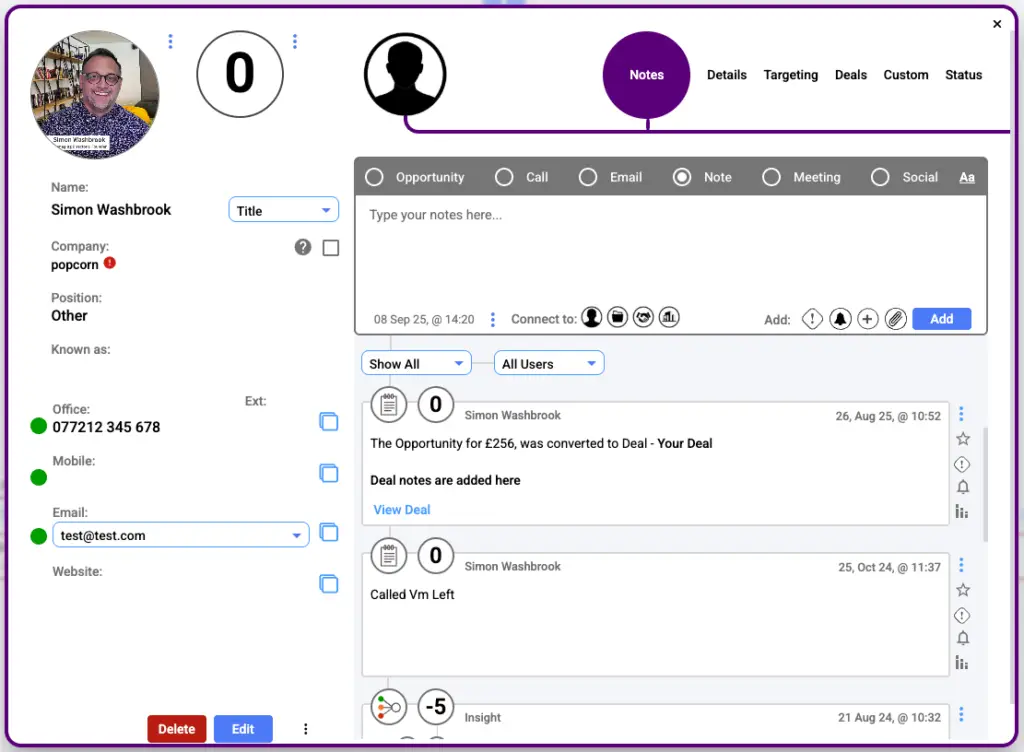Star the converted Deal note
The height and width of the screenshot is (752, 1024).
pyautogui.click(x=962, y=439)
